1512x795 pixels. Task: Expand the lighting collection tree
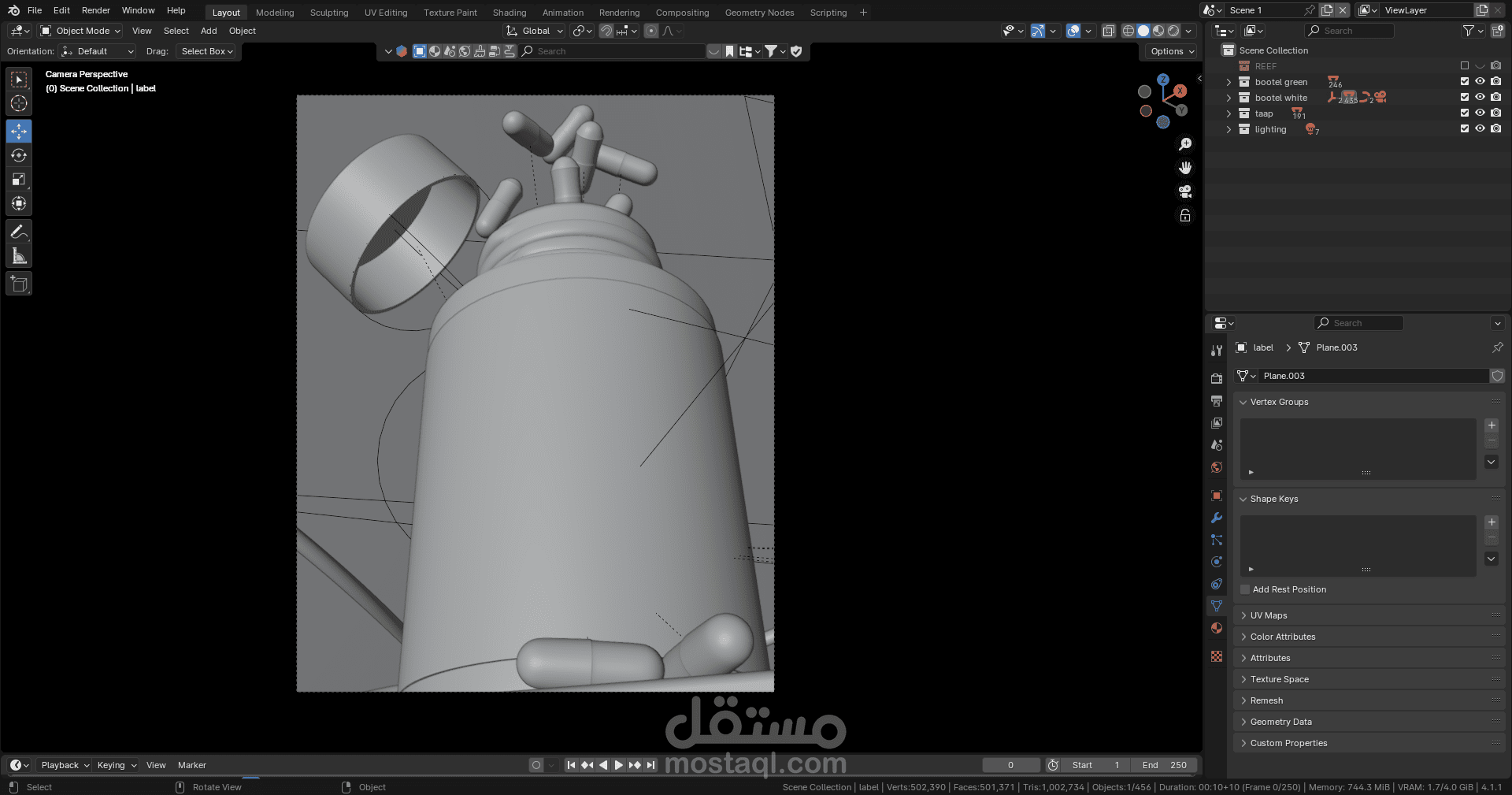(1228, 129)
